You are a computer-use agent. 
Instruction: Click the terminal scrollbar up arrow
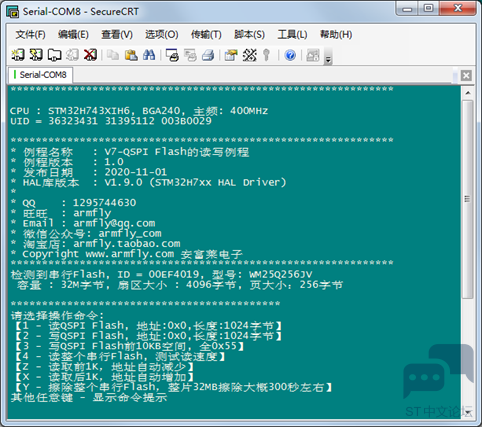(468, 93)
